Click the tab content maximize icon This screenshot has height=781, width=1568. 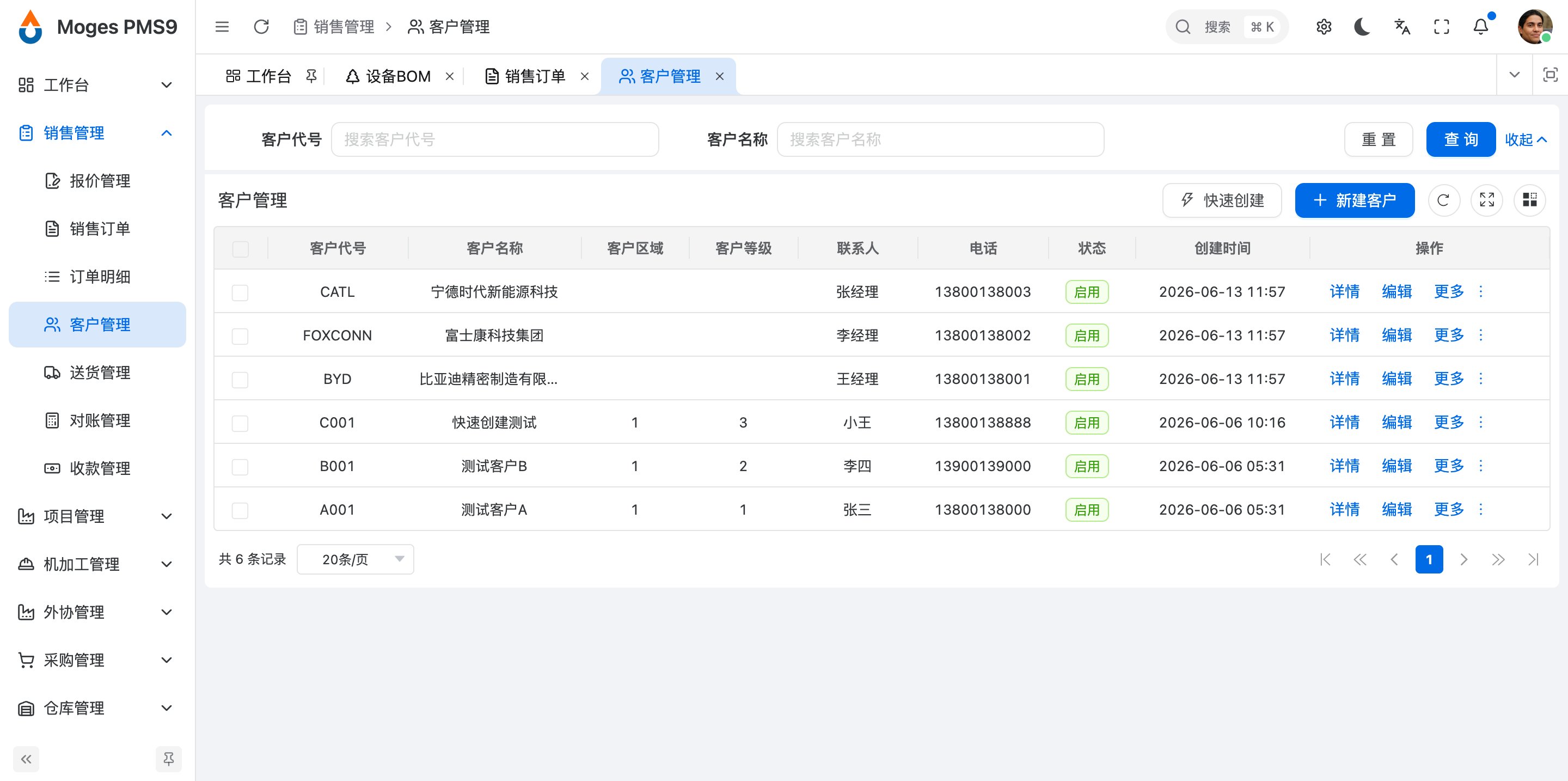click(1549, 75)
